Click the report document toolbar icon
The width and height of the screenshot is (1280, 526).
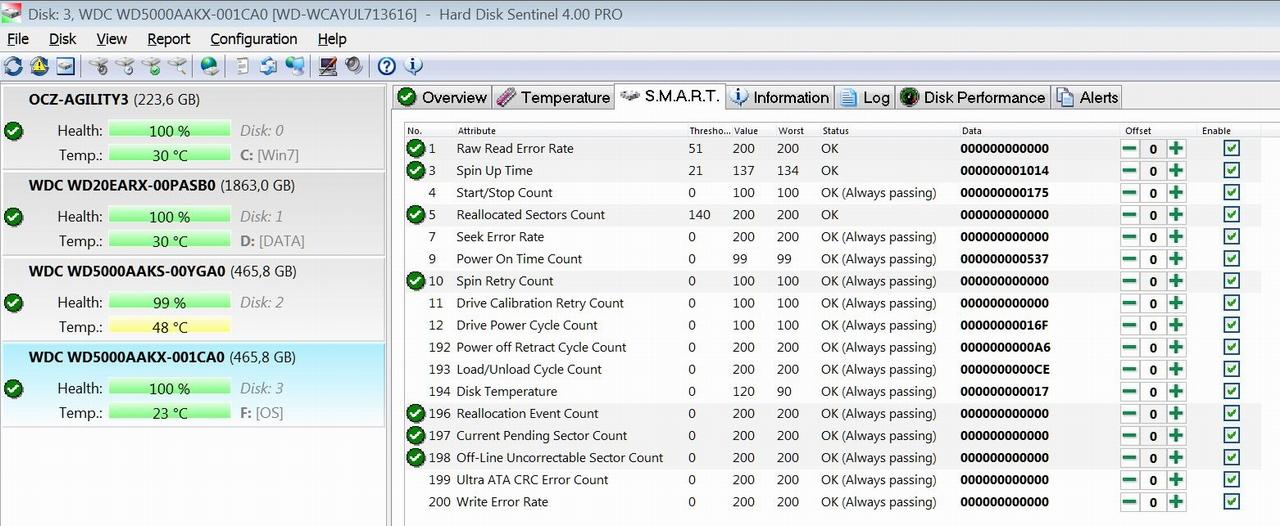click(x=242, y=66)
